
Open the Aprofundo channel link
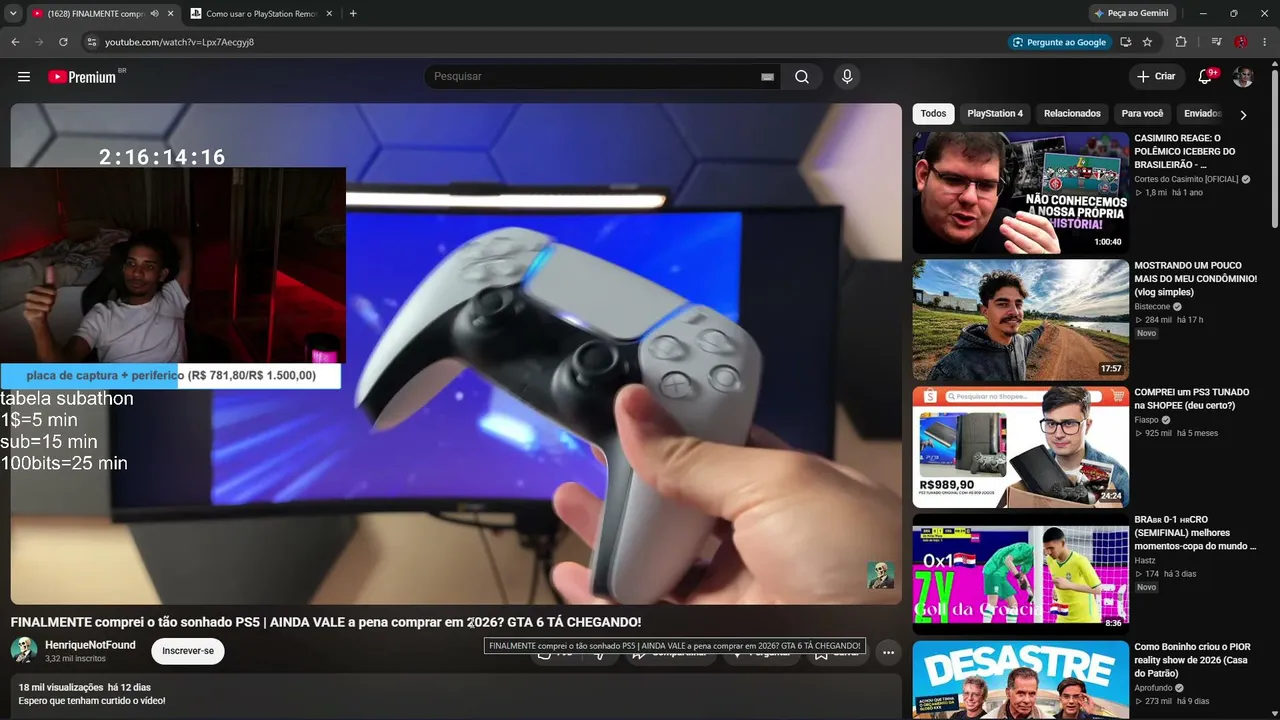coord(1153,688)
